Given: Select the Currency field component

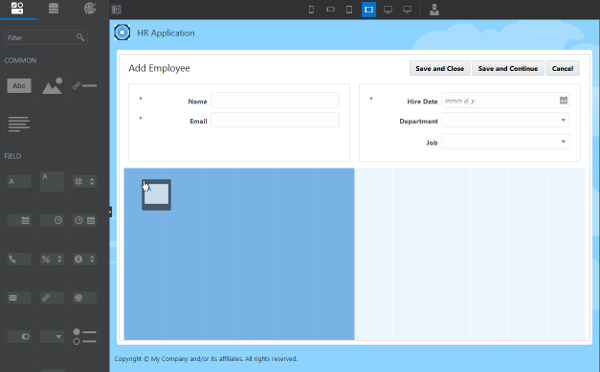Looking at the screenshot, I should tap(85, 259).
